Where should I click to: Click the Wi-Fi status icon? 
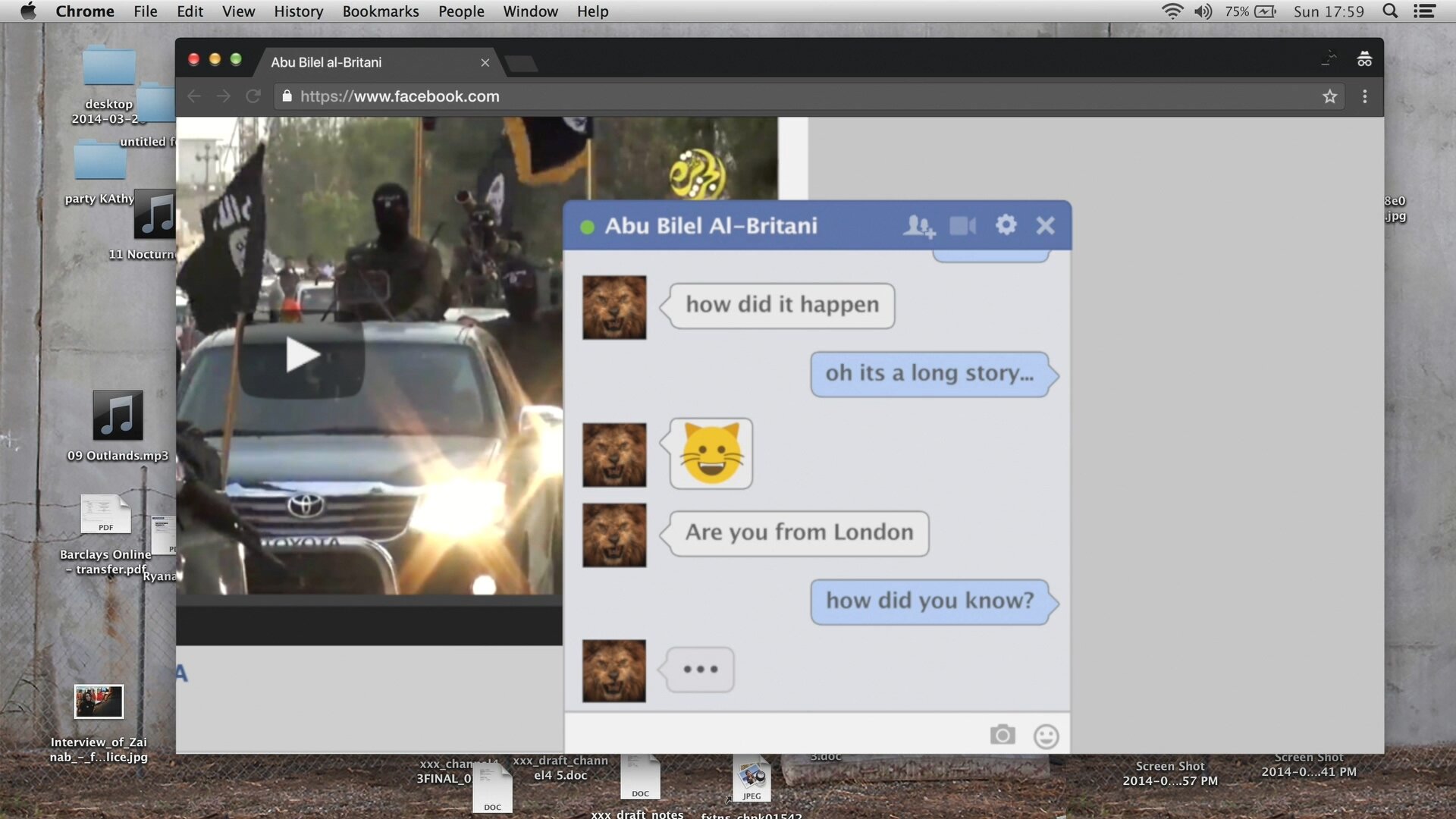pyautogui.click(x=1172, y=11)
